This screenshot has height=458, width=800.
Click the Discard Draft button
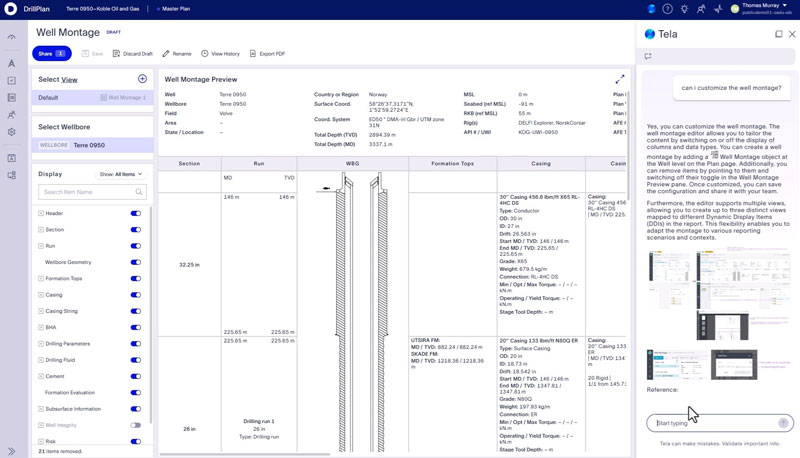click(x=133, y=54)
